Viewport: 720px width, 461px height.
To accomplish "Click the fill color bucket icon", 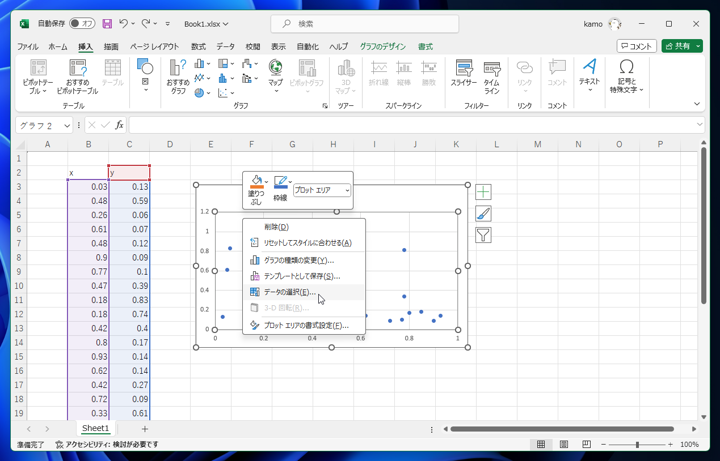I will pos(256,182).
